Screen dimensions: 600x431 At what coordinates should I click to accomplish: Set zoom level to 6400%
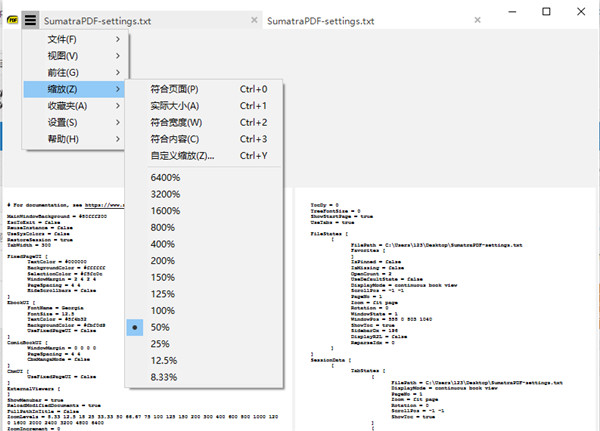pos(165,178)
